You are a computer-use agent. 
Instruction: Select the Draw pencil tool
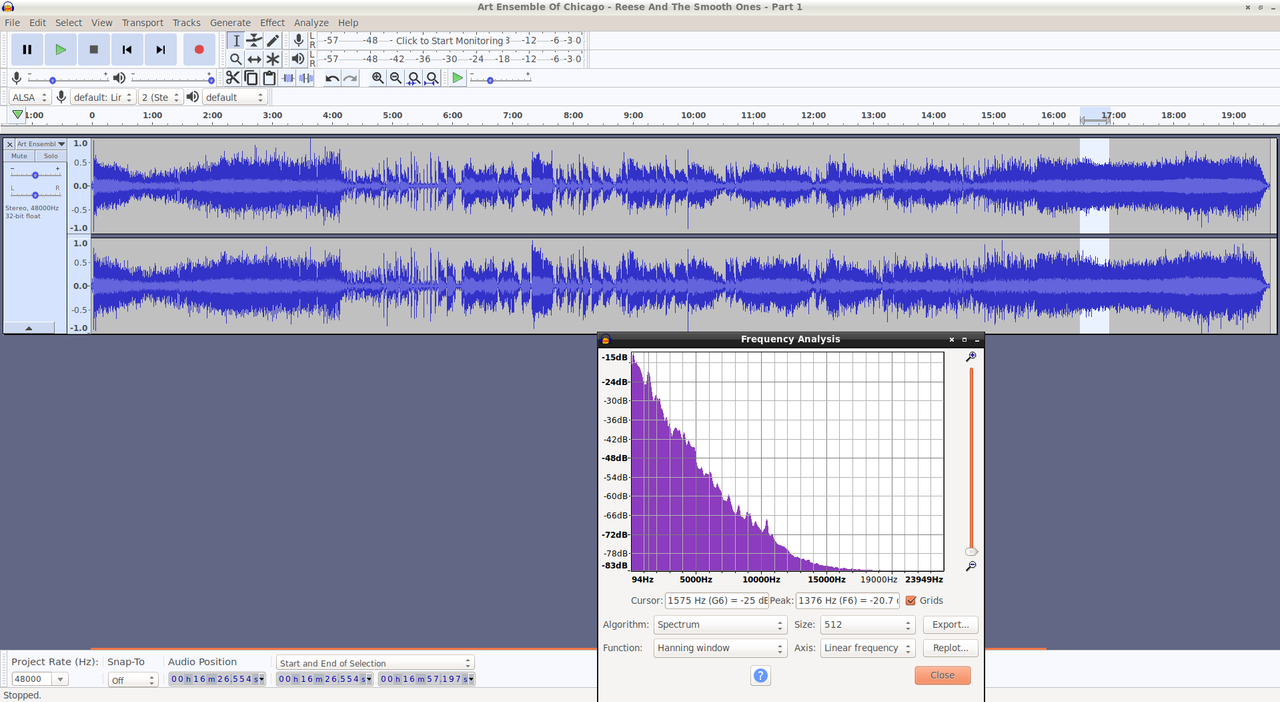point(272,40)
